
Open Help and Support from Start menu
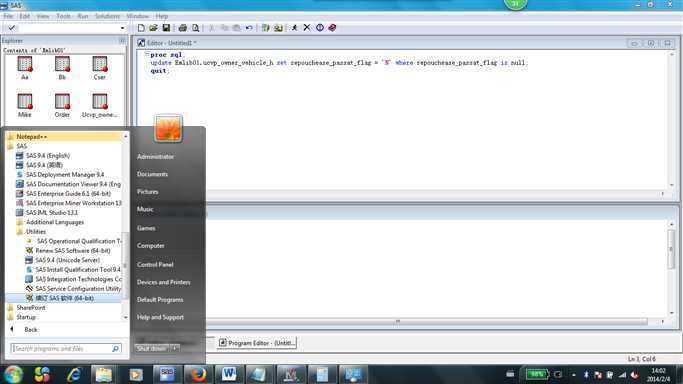tap(160, 317)
